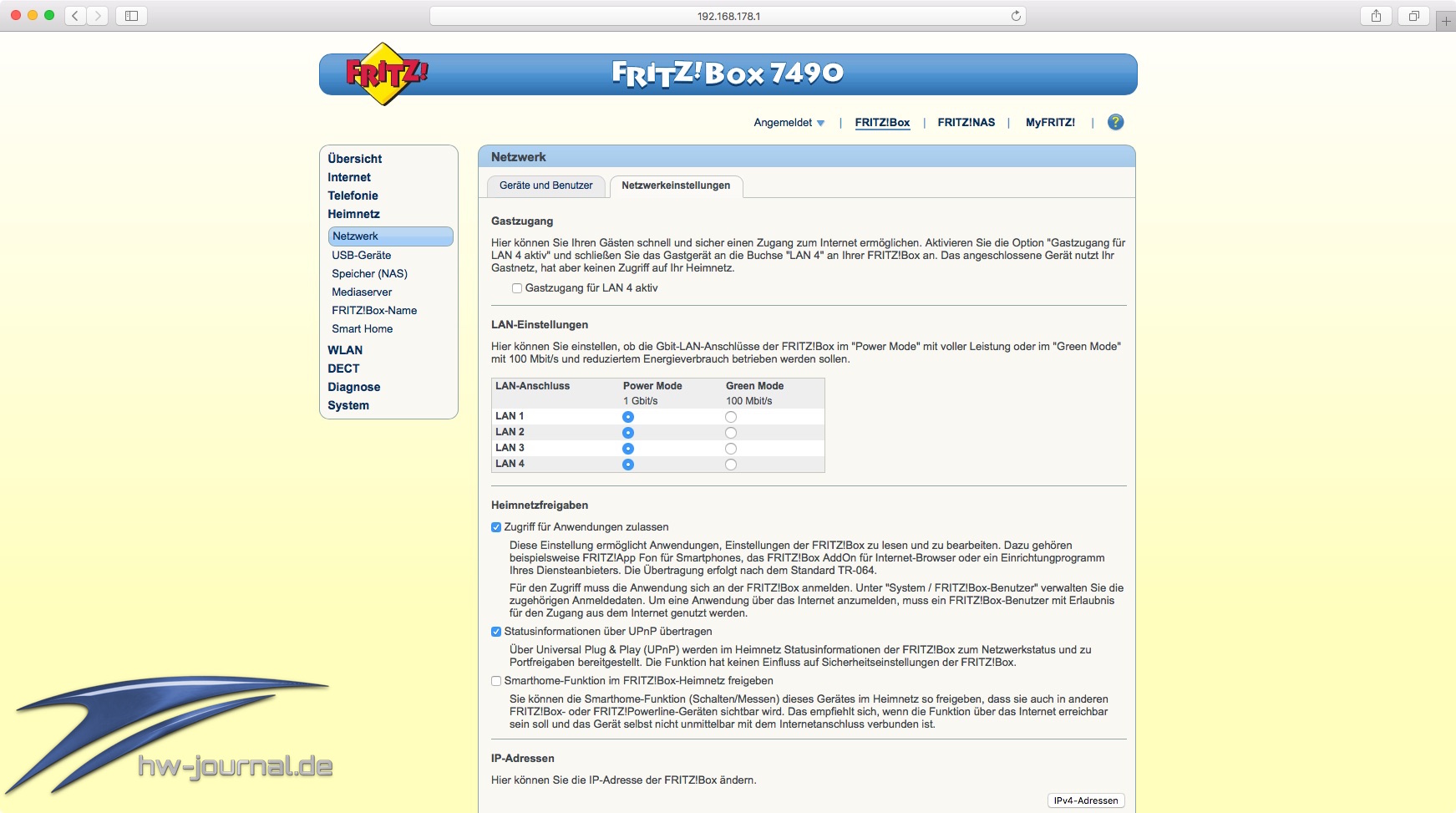
Task: Select the Netzwerkeinstellungen tab
Action: pyautogui.click(x=676, y=185)
